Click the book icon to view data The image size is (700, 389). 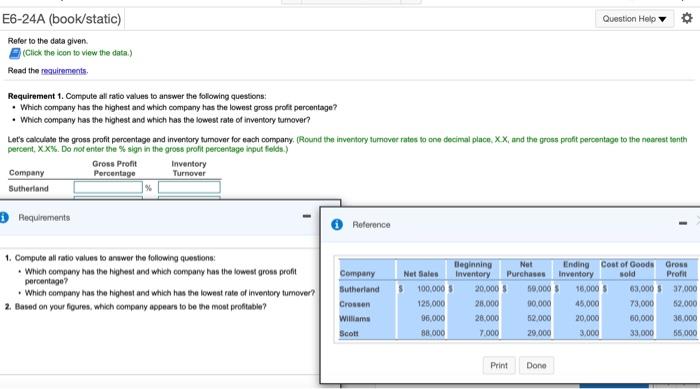pyautogui.click(x=15, y=53)
